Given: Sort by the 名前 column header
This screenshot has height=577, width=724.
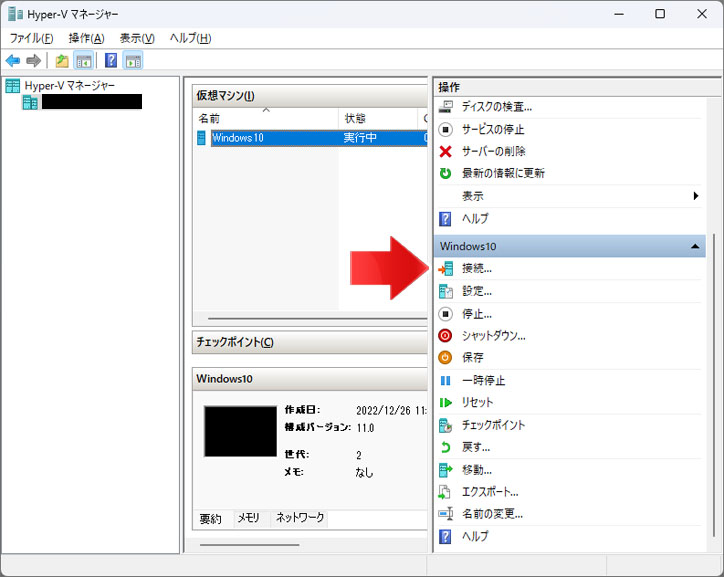Looking at the screenshot, I should [x=265, y=119].
